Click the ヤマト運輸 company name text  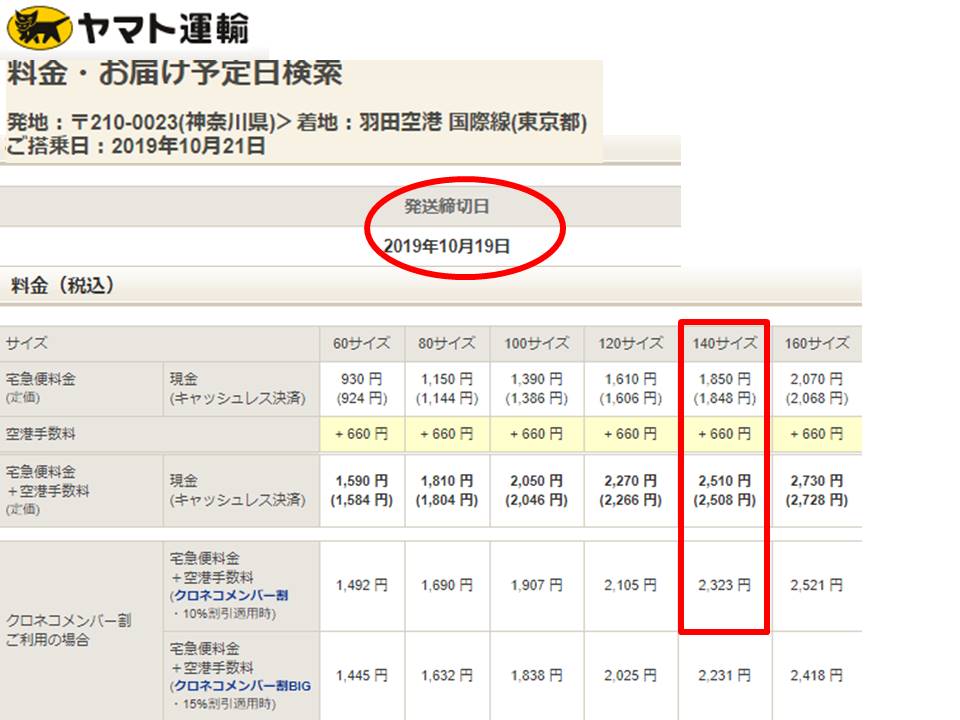pyautogui.click(x=163, y=29)
